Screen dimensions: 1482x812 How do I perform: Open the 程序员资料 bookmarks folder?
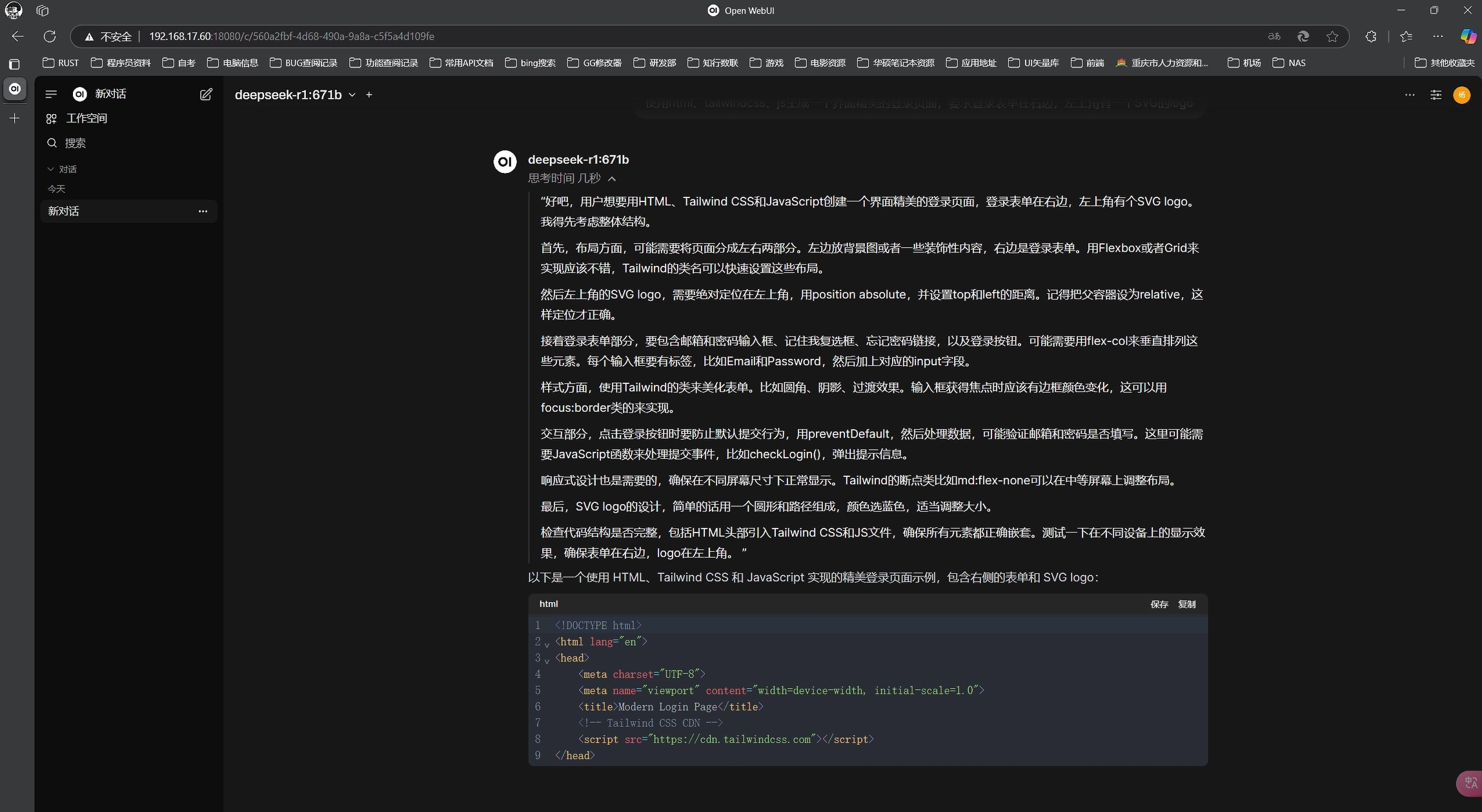[x=121, y=63]
